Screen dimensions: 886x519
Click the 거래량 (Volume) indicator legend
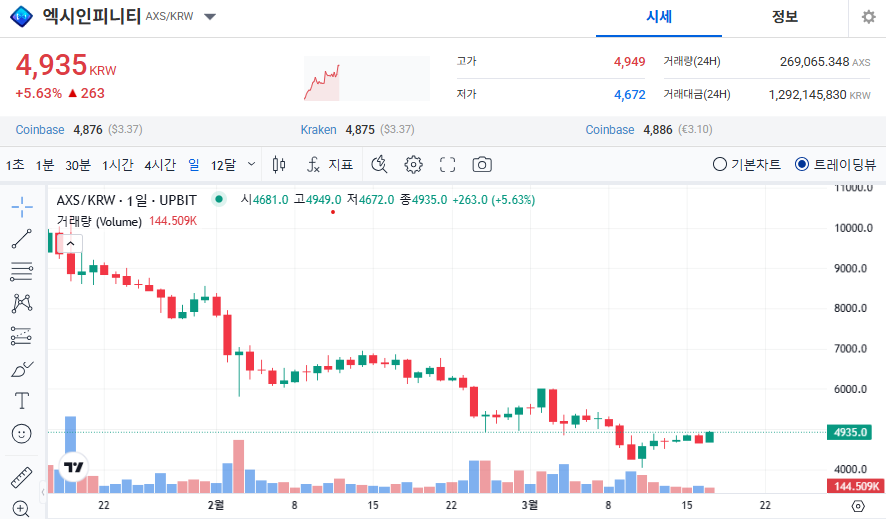99,221
